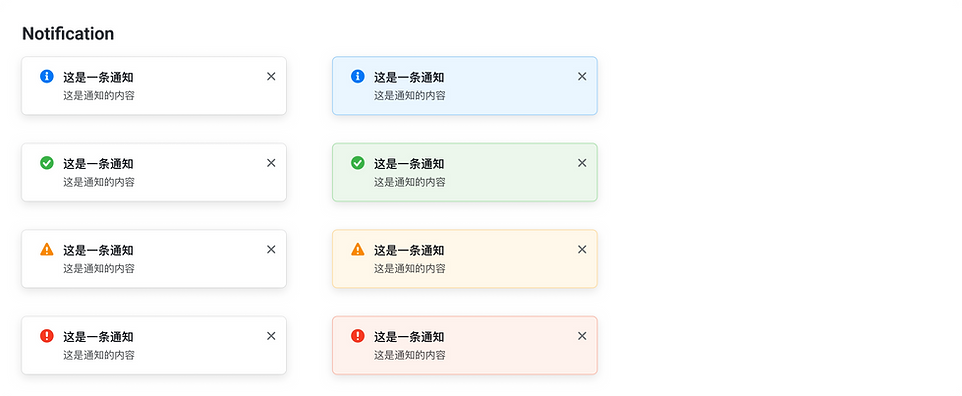Click the warning icon in orange-tinted notification

tap(358, 249)
